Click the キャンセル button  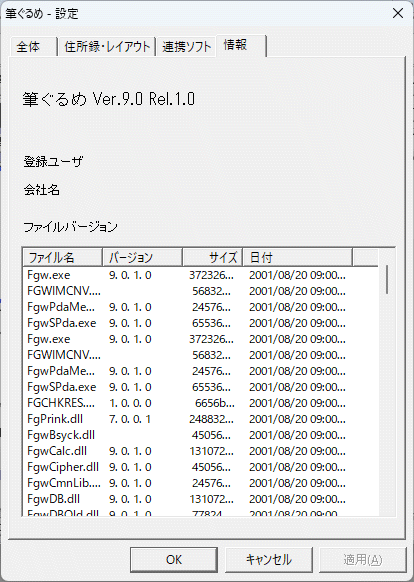(268, 560)
